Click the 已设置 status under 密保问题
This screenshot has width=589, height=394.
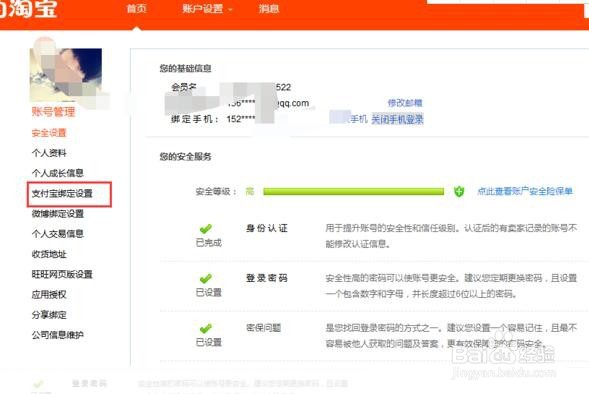[209, 343]
